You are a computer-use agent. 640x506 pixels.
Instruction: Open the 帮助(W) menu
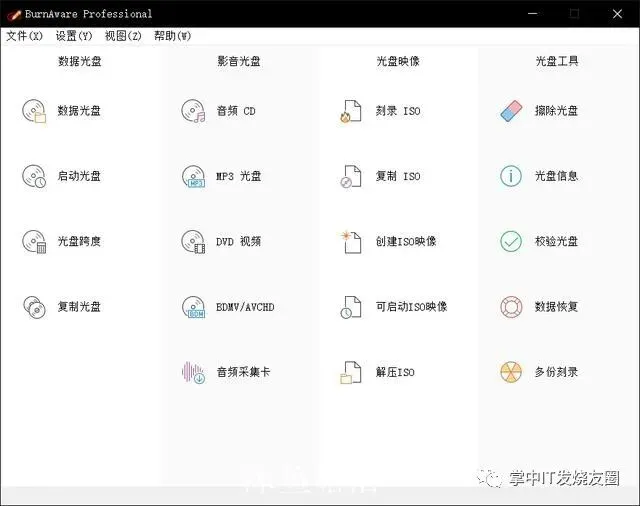click(172, 36)
